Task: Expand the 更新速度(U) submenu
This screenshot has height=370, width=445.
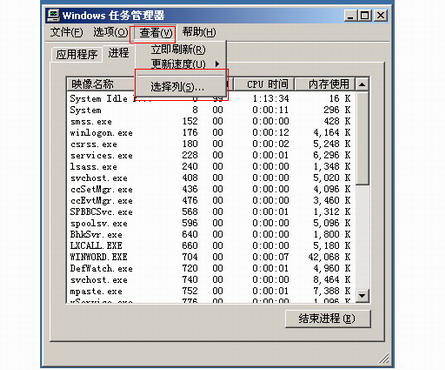Action: click(181, 63)
